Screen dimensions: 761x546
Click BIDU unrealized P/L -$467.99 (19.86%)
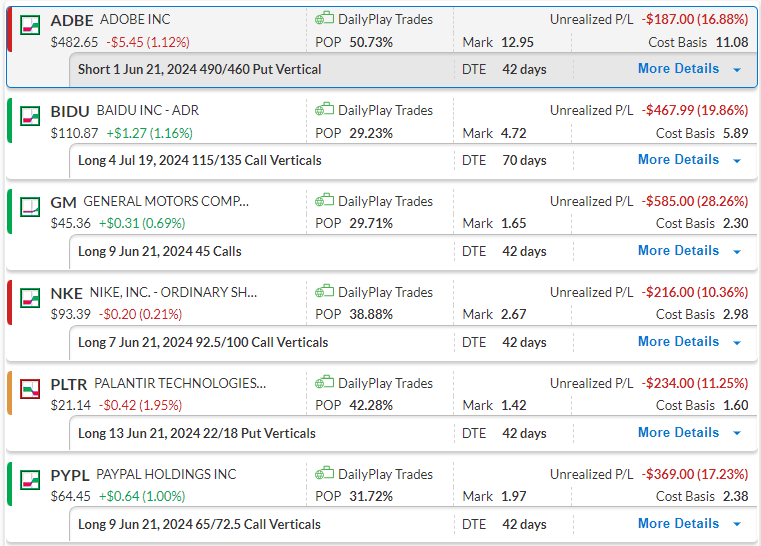tap(695, 111)
